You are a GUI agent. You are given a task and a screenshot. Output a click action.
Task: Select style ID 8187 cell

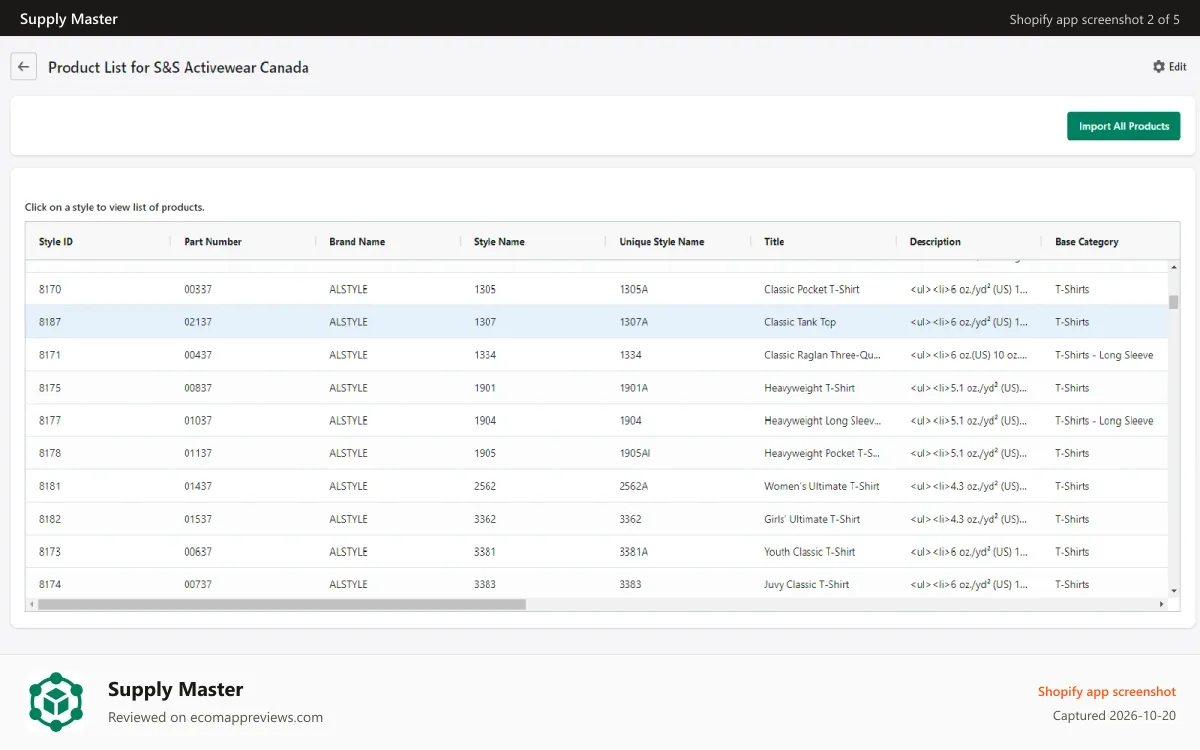50,322
